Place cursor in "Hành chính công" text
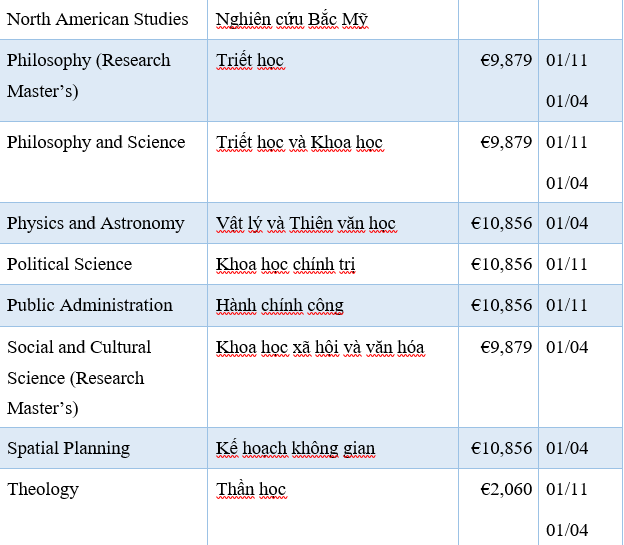 [x=279, y=305]
